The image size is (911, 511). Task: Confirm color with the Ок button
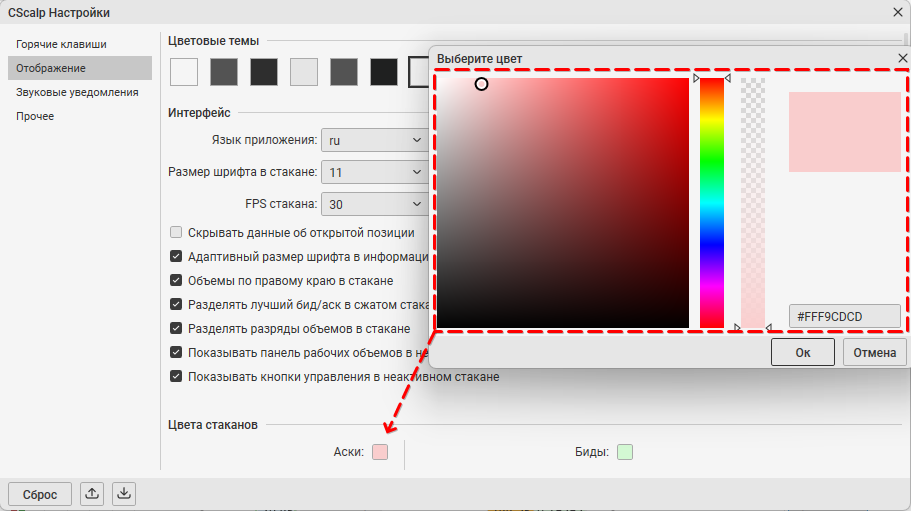(802, 352)
